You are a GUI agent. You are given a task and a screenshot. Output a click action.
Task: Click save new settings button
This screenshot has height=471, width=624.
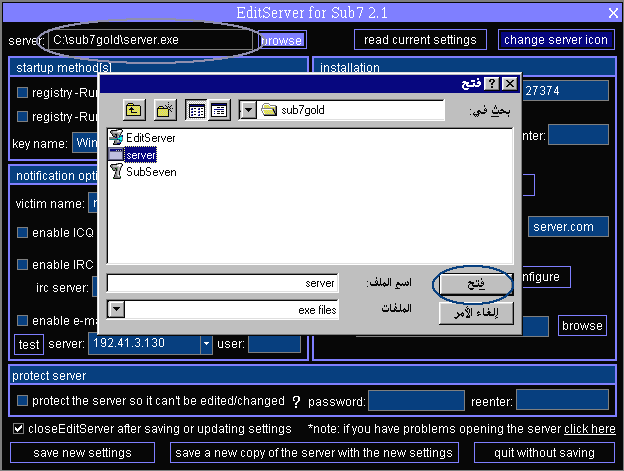82,453
